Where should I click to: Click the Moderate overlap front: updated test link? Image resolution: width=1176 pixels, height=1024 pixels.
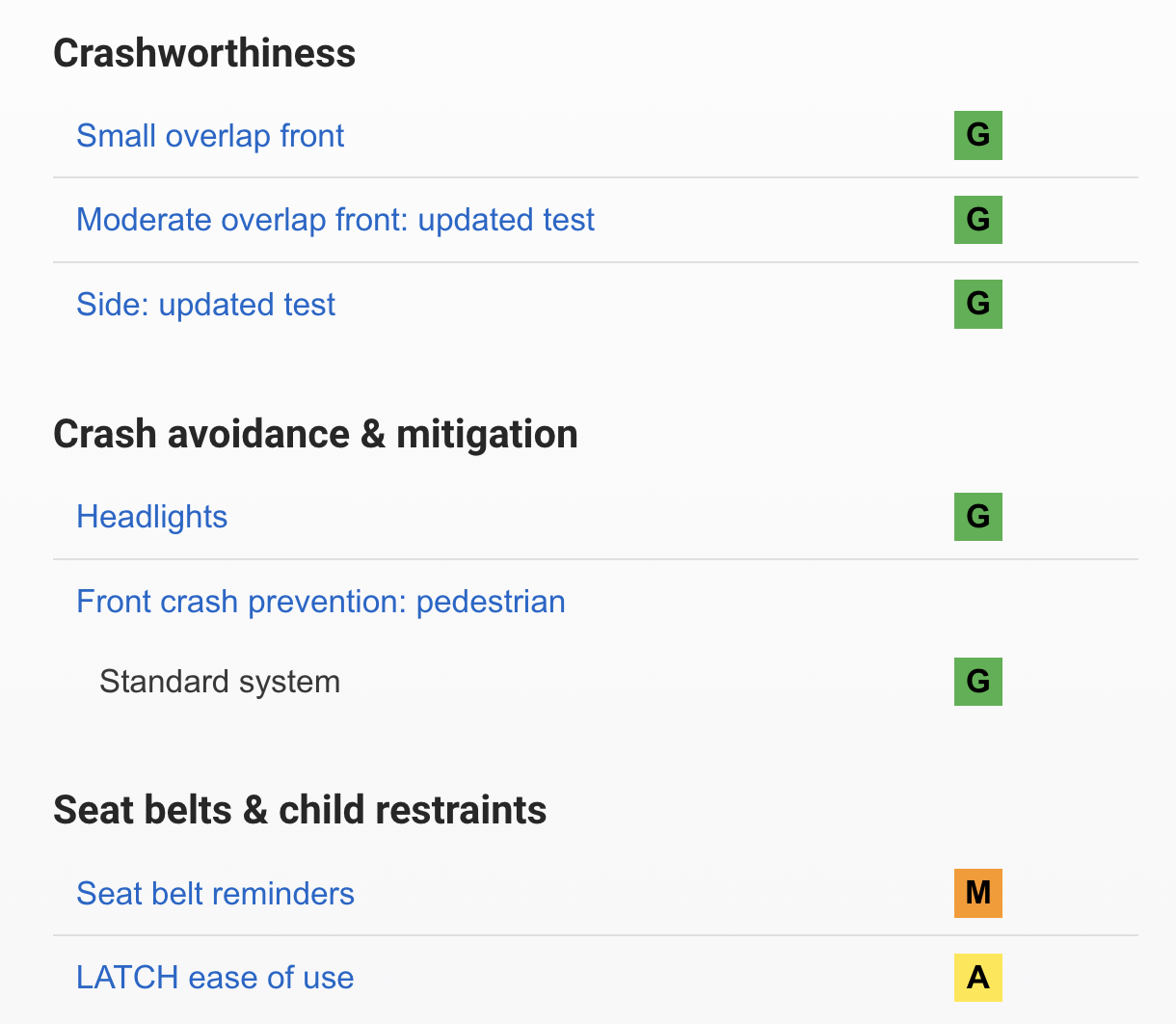pos(335,220)
